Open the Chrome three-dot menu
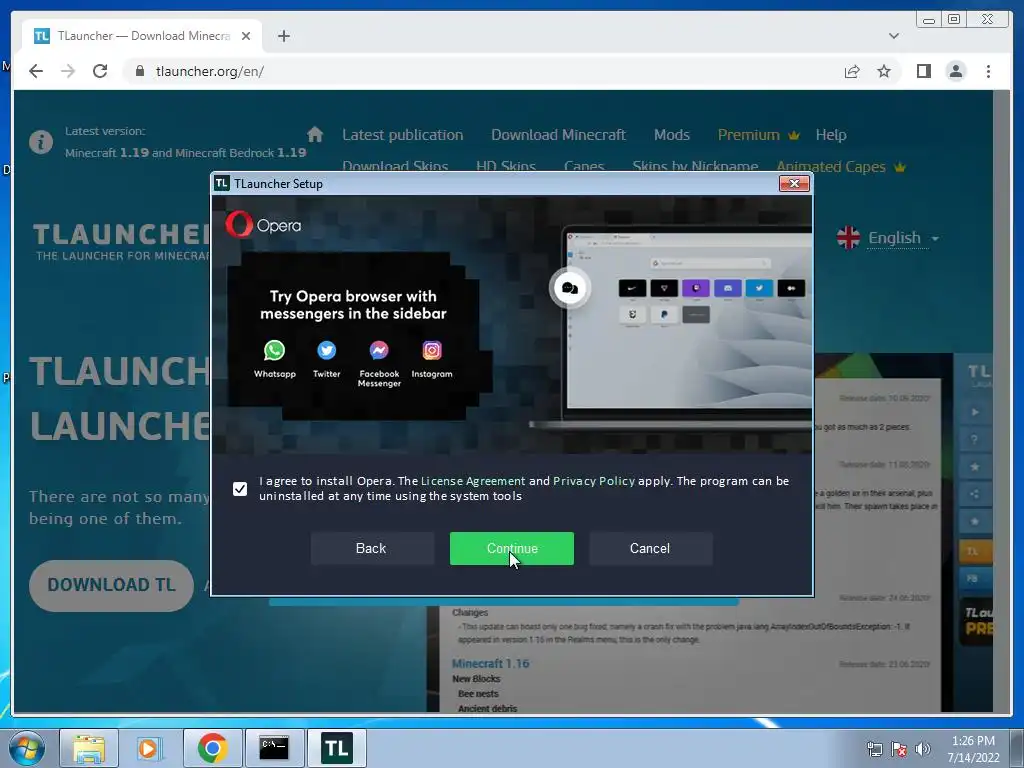Screen dimensions: 1024x768 click(x=988, y=71)
